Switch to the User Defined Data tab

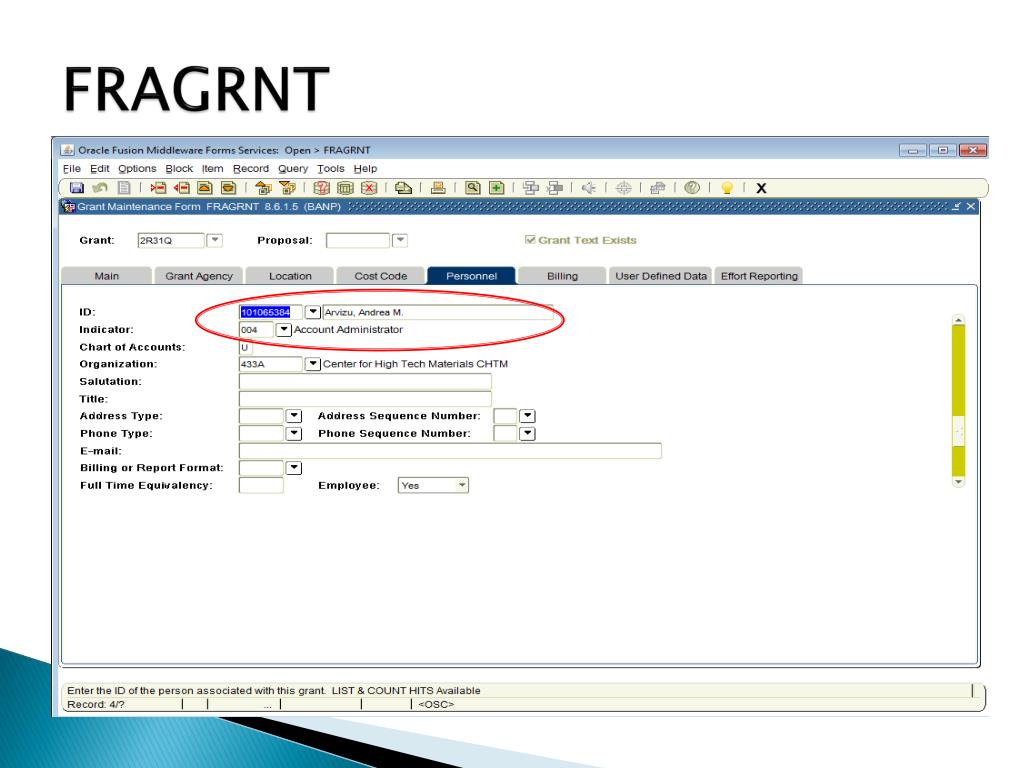660,276
